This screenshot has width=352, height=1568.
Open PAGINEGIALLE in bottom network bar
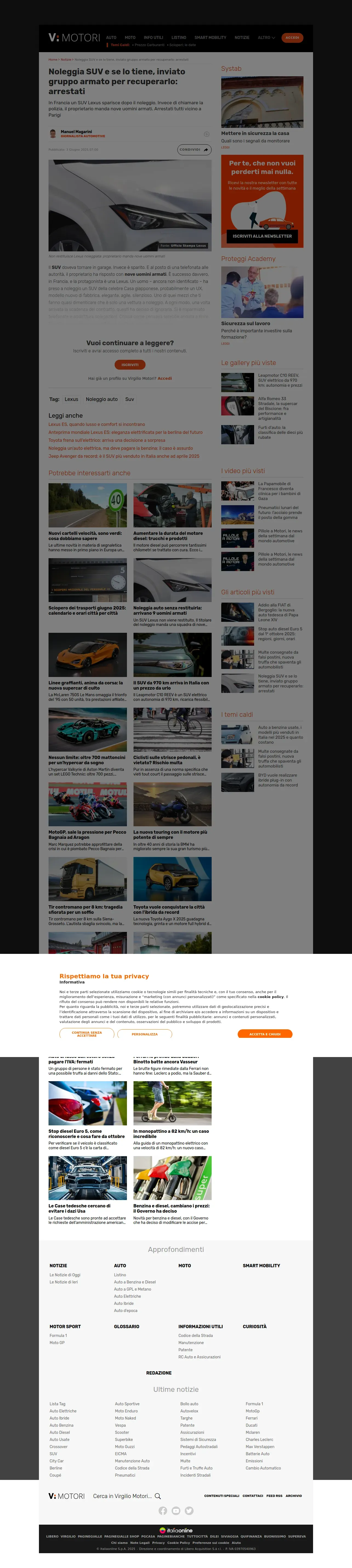[90, 1536]
